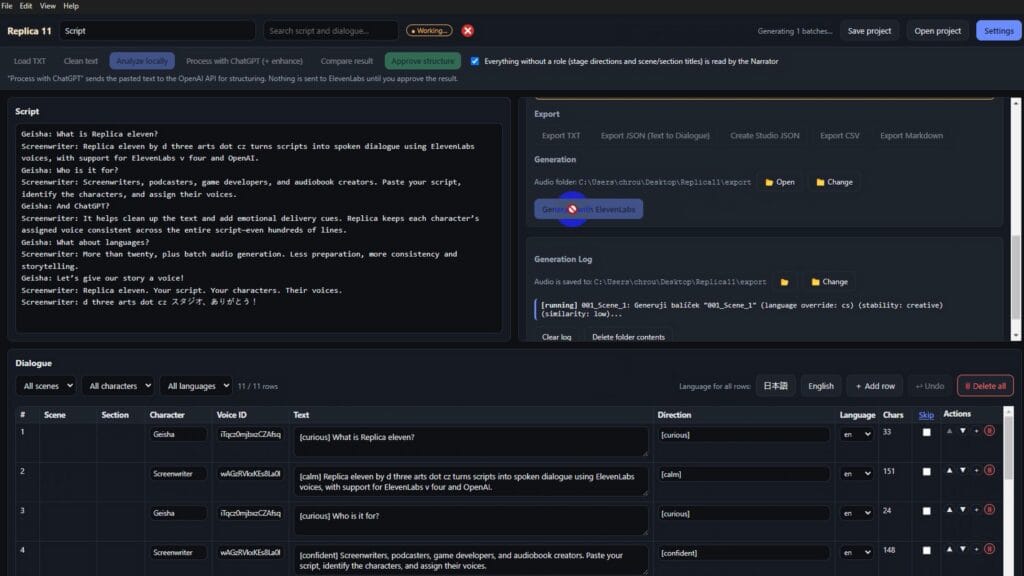The width and height of the screenshot is (1024, 576).
Task: Delete row 4 with red trash icon
Action: 989,549
